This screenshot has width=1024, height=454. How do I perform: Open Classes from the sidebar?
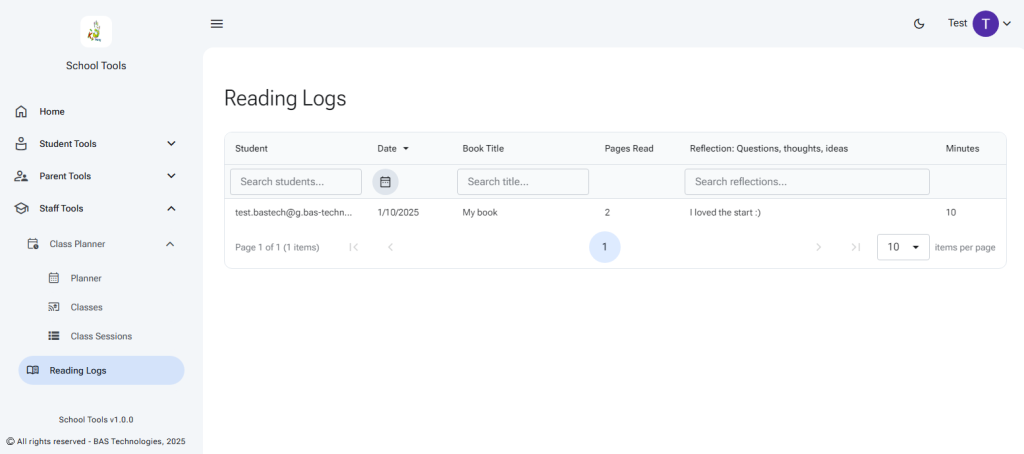(x=86, y=307)
